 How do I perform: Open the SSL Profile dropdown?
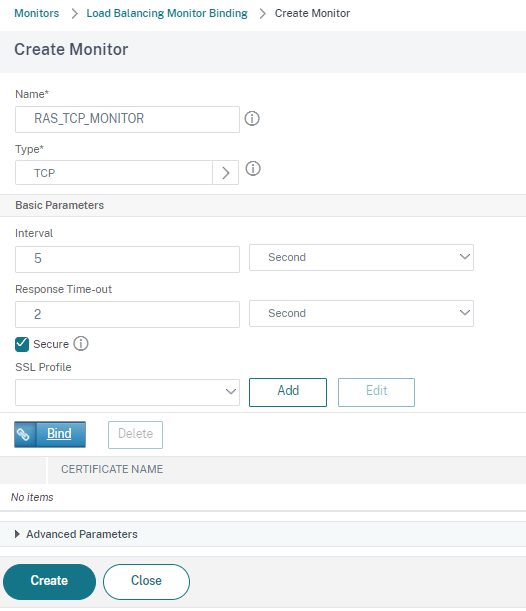click(127, 392)
